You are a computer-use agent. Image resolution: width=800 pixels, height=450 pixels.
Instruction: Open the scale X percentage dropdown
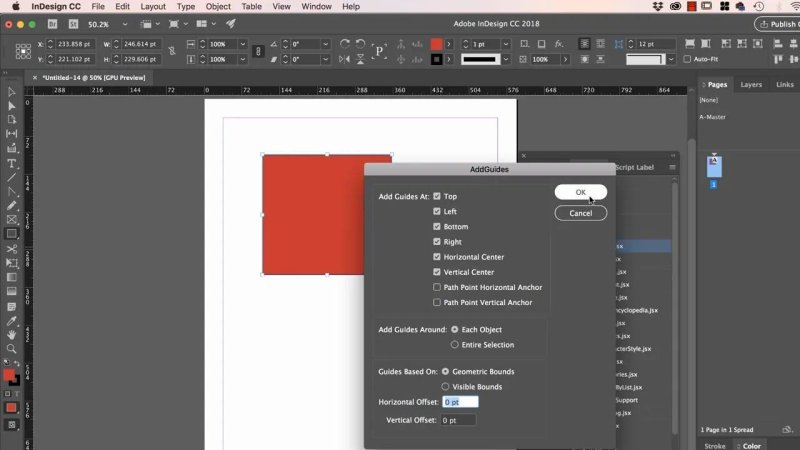coord(243,44)
